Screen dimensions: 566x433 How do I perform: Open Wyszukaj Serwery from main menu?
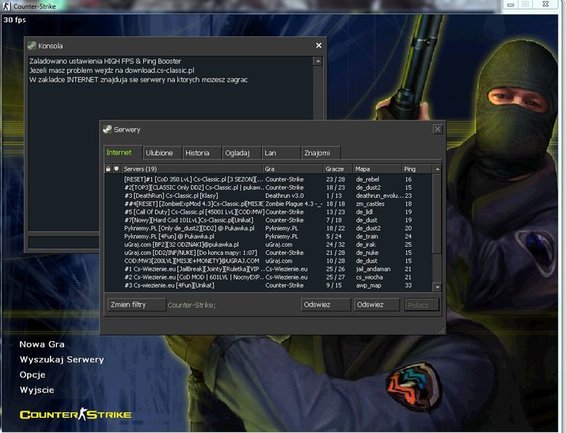[62, 359]
